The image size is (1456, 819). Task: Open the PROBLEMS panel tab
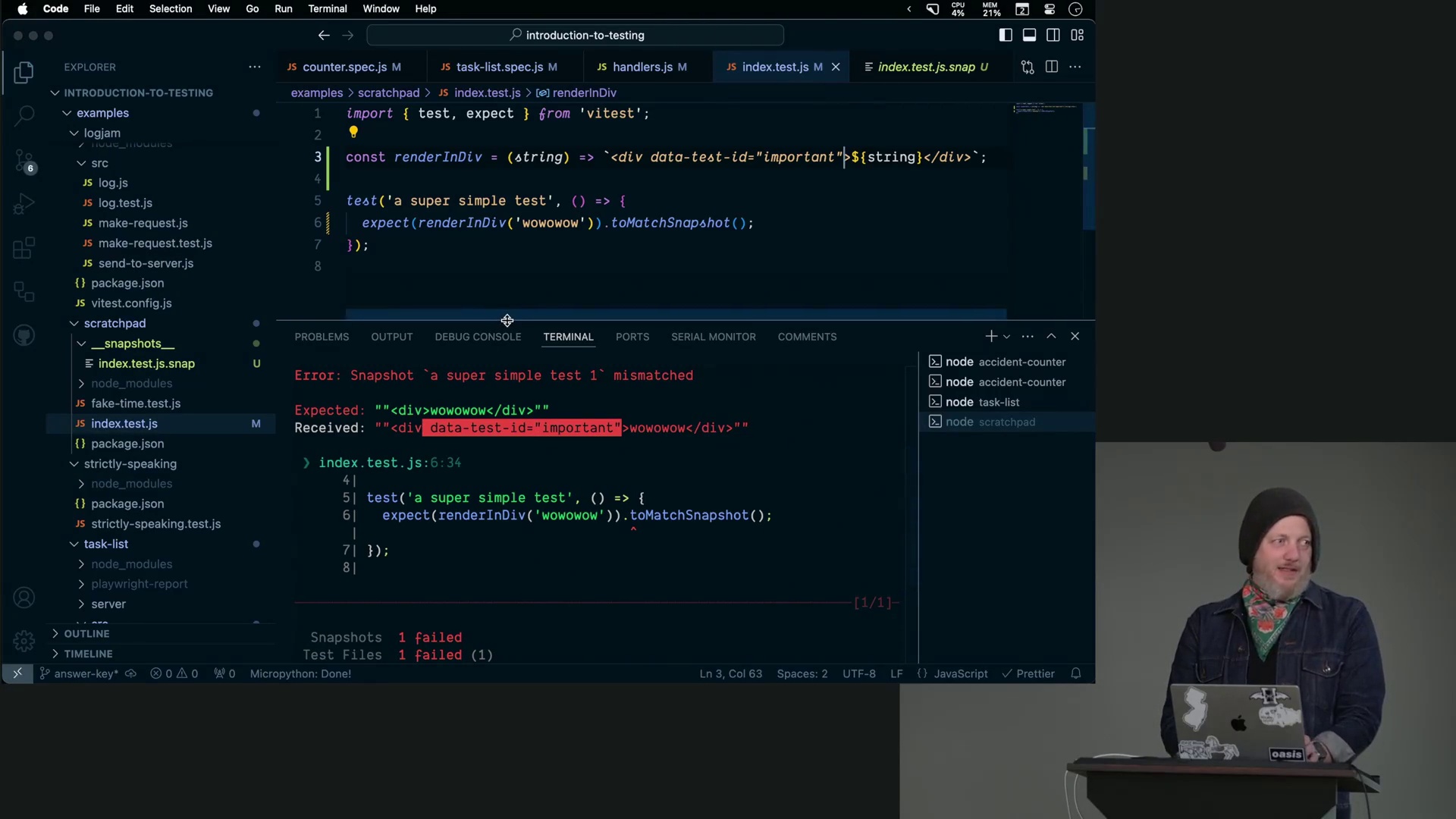coord(322,337)
